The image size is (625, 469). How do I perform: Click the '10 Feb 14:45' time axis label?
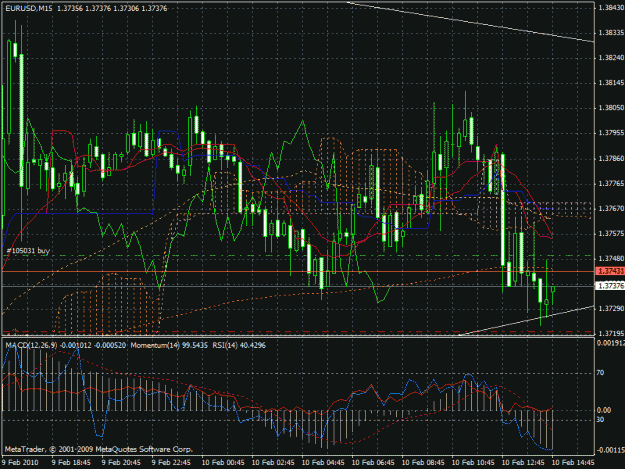[573, 462]
